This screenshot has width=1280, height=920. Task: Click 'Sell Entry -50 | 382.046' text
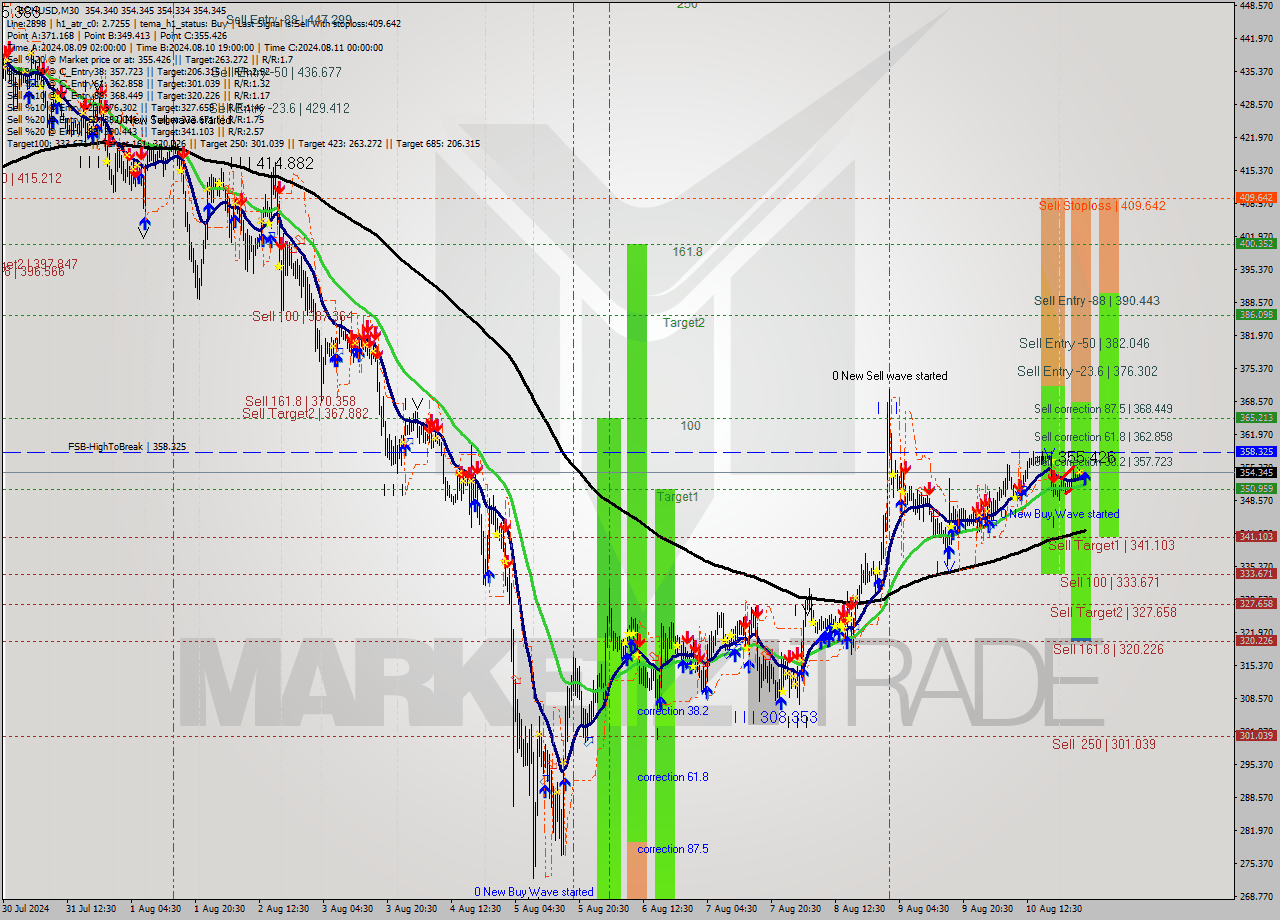(1084, 344)
